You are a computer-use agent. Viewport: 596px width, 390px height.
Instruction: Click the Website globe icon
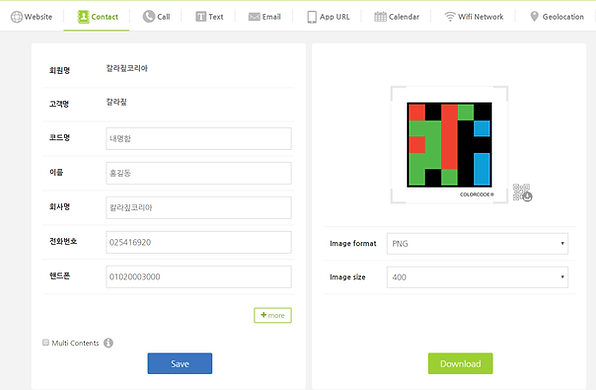click(16, 17)
